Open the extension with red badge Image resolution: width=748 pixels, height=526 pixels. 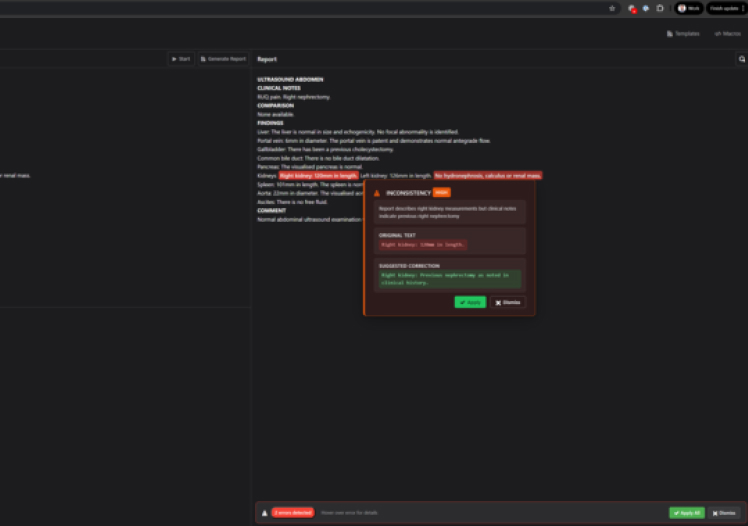click(632, 8)
